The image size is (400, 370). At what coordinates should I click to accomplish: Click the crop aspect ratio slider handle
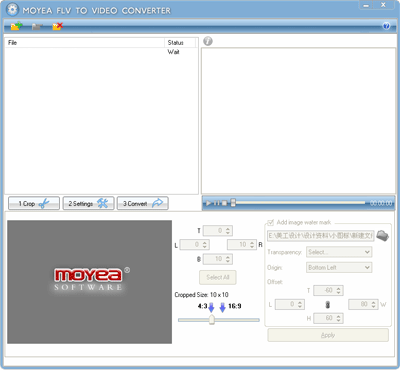(212, 320)
